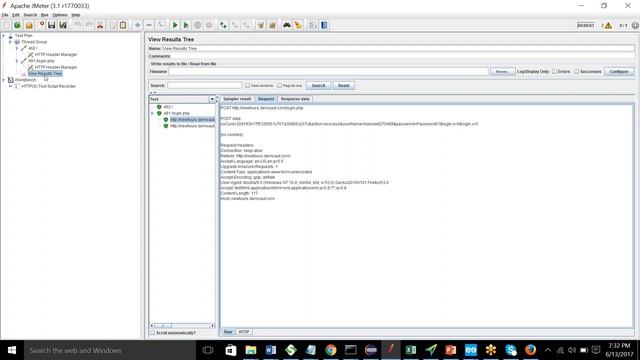Screen dimensions: 640x360
Task: Switch to the Response data tab
Action: point(295,99)
